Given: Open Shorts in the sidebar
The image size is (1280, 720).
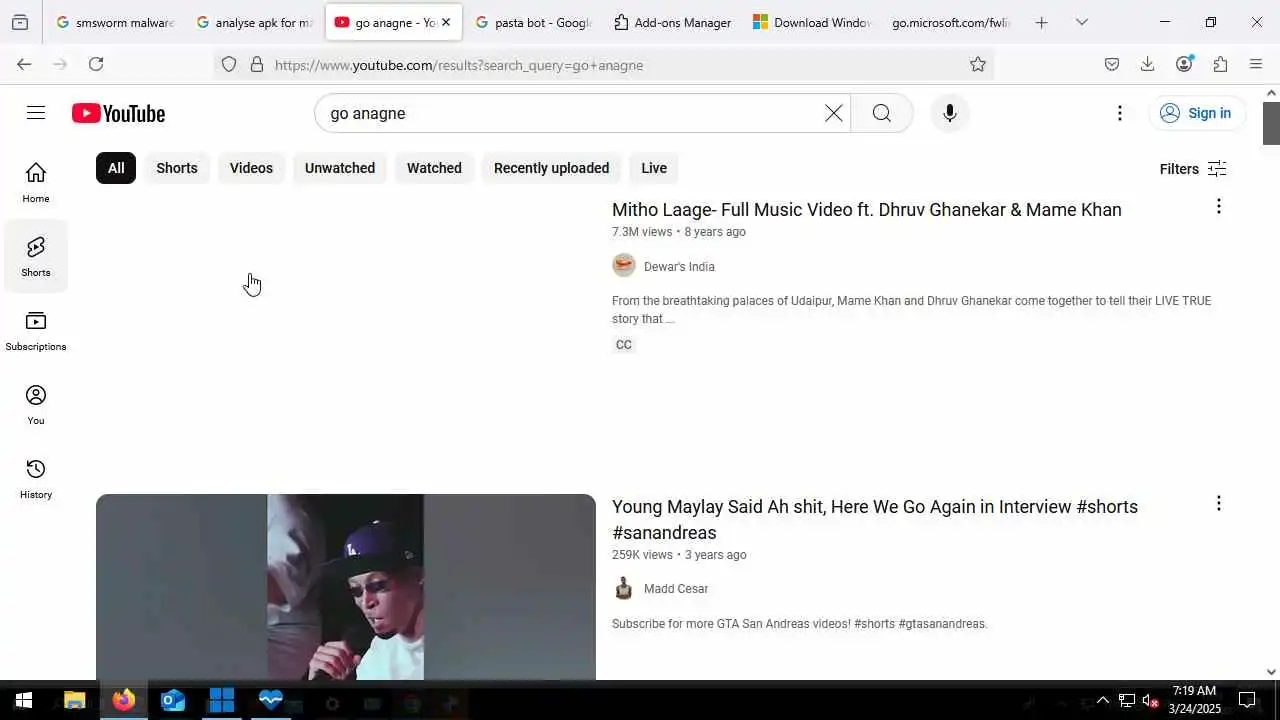Looking at the screenshot, I should (36, 256).
